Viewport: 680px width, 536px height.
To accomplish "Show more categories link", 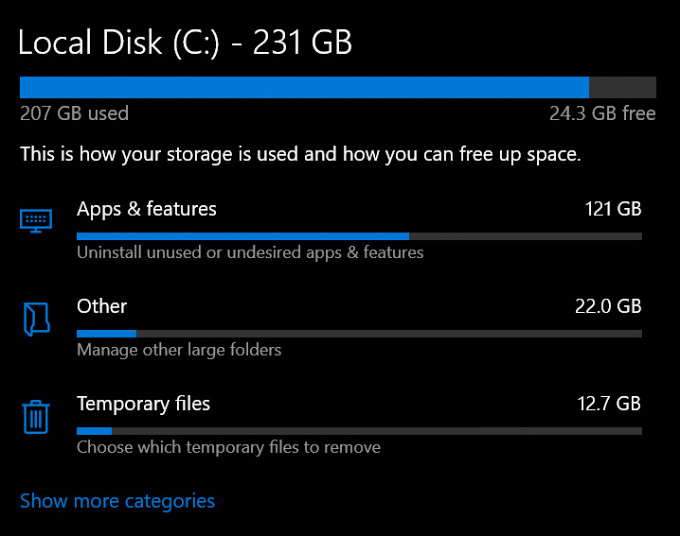I will [118, 501].
